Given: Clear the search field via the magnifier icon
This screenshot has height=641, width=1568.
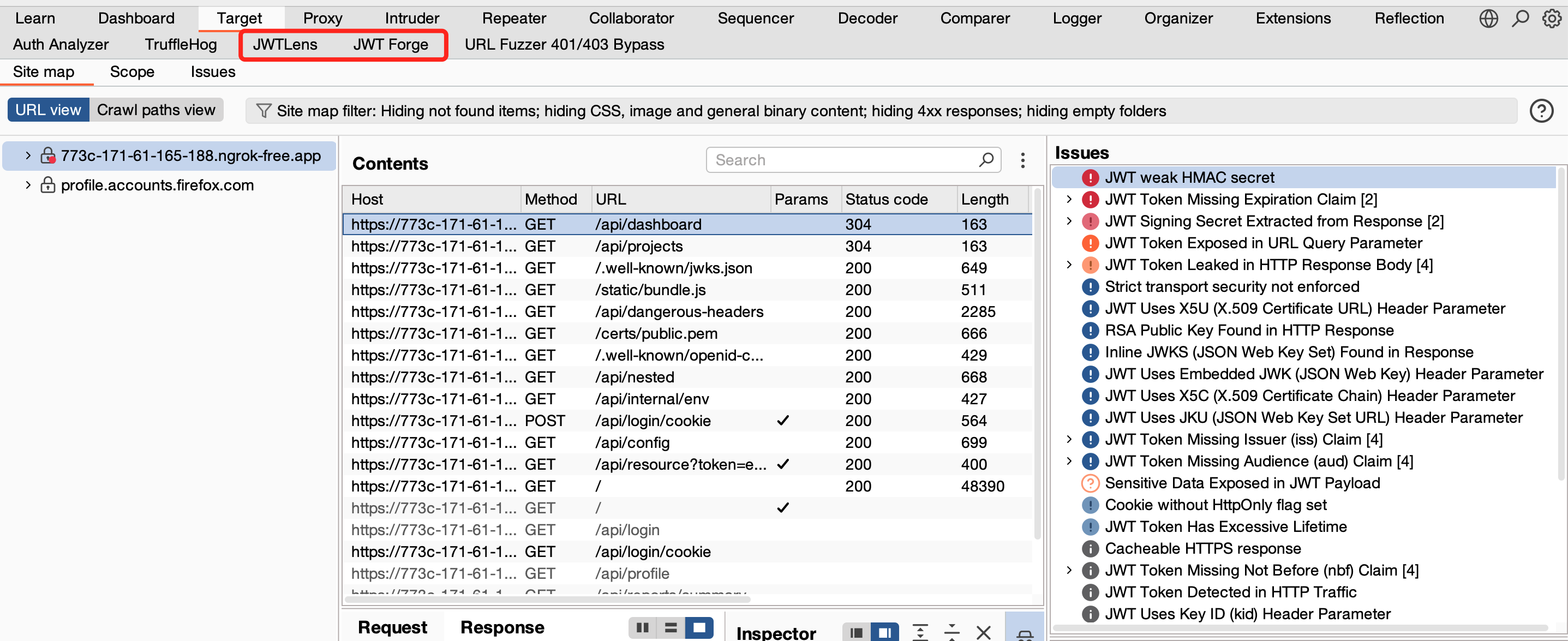Looking at the screenshot, I should click(986, 159).
